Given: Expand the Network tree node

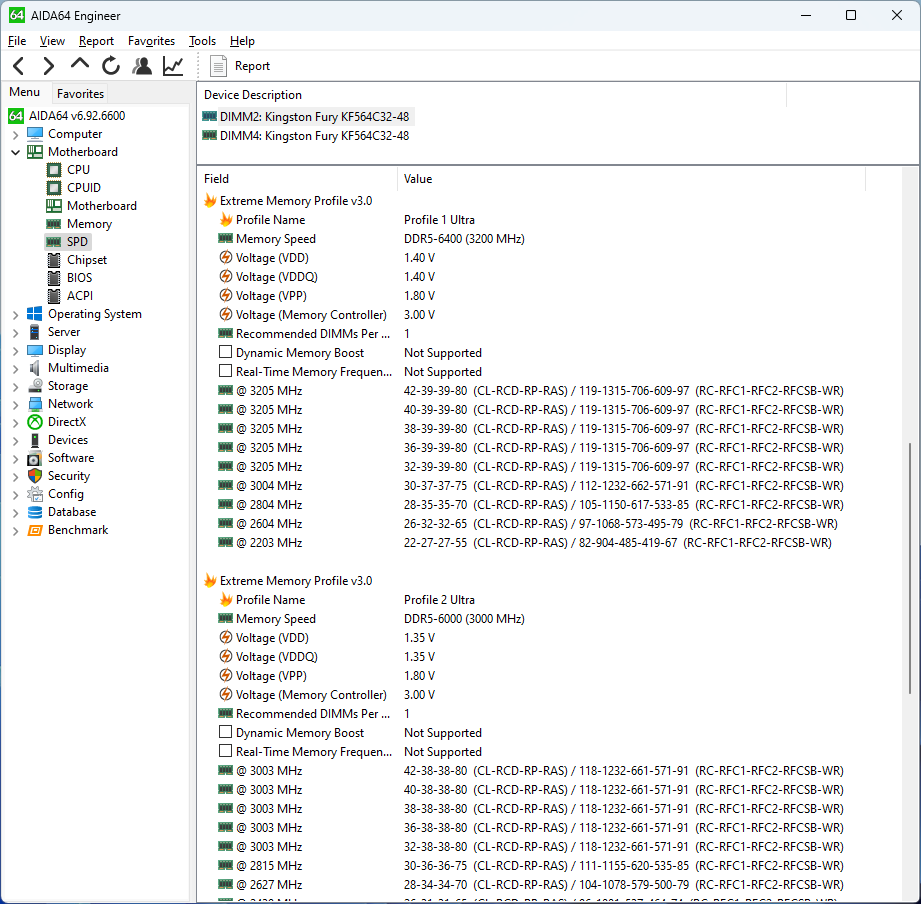Looking at the screenshot, I should [15, 405].
